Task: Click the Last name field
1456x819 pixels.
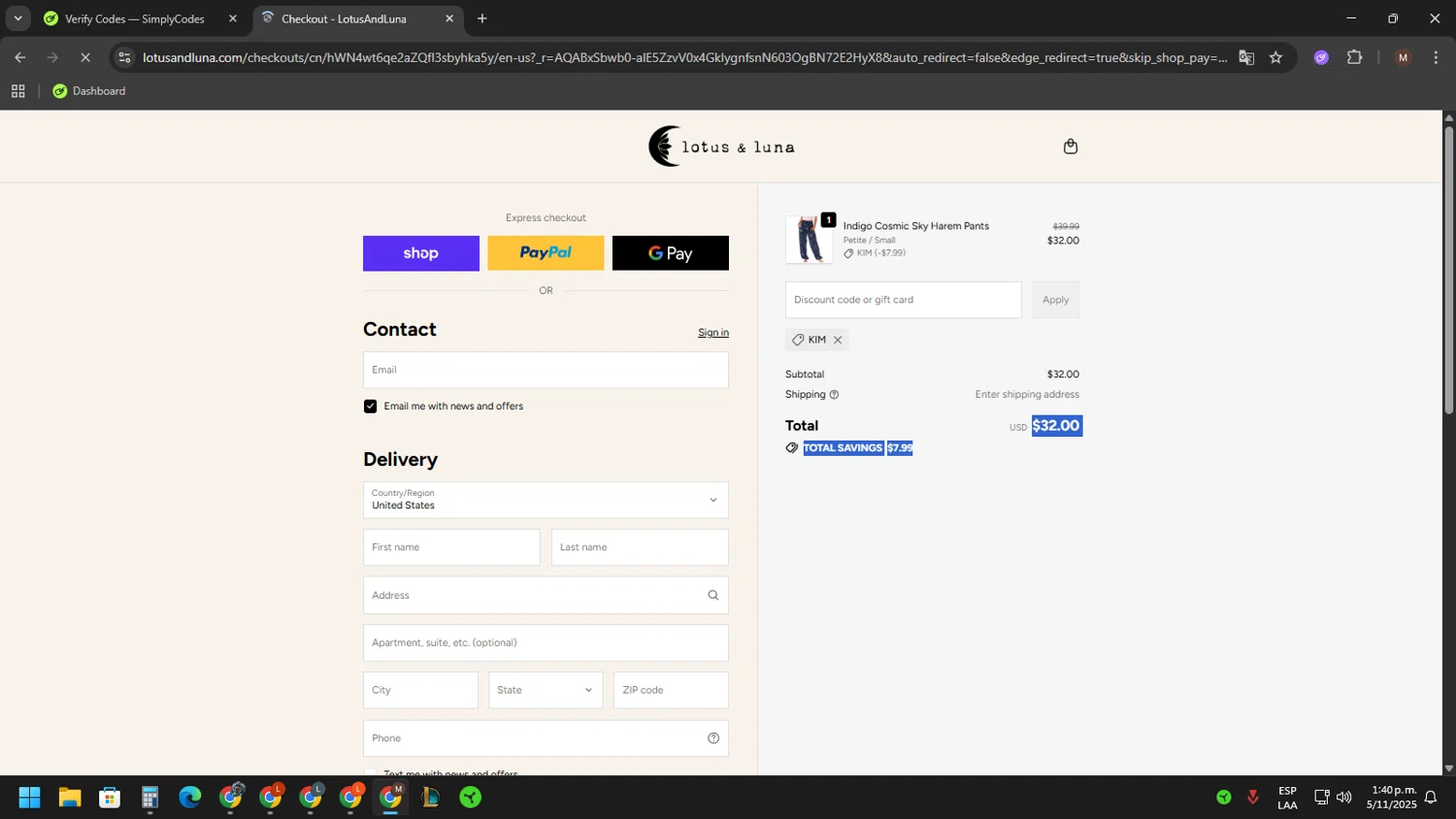Action: [640, 547]
